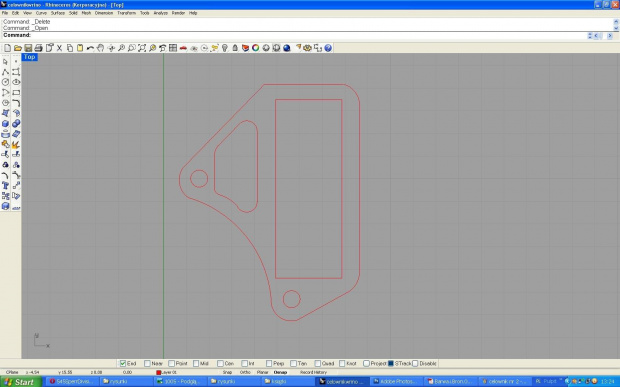Toggle the Ortho status bar button

(245, 372)
